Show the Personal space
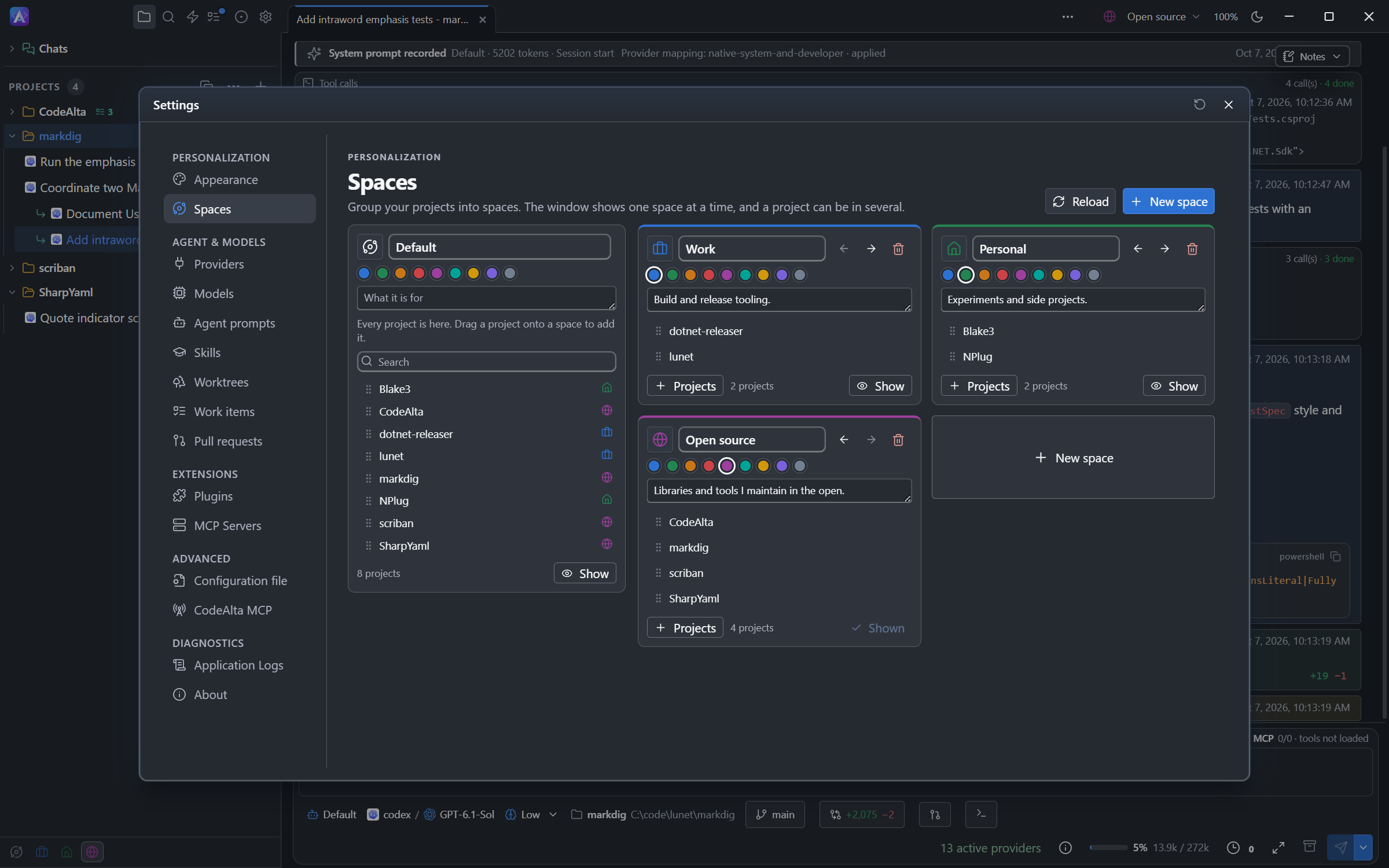 pos(1174,386)
